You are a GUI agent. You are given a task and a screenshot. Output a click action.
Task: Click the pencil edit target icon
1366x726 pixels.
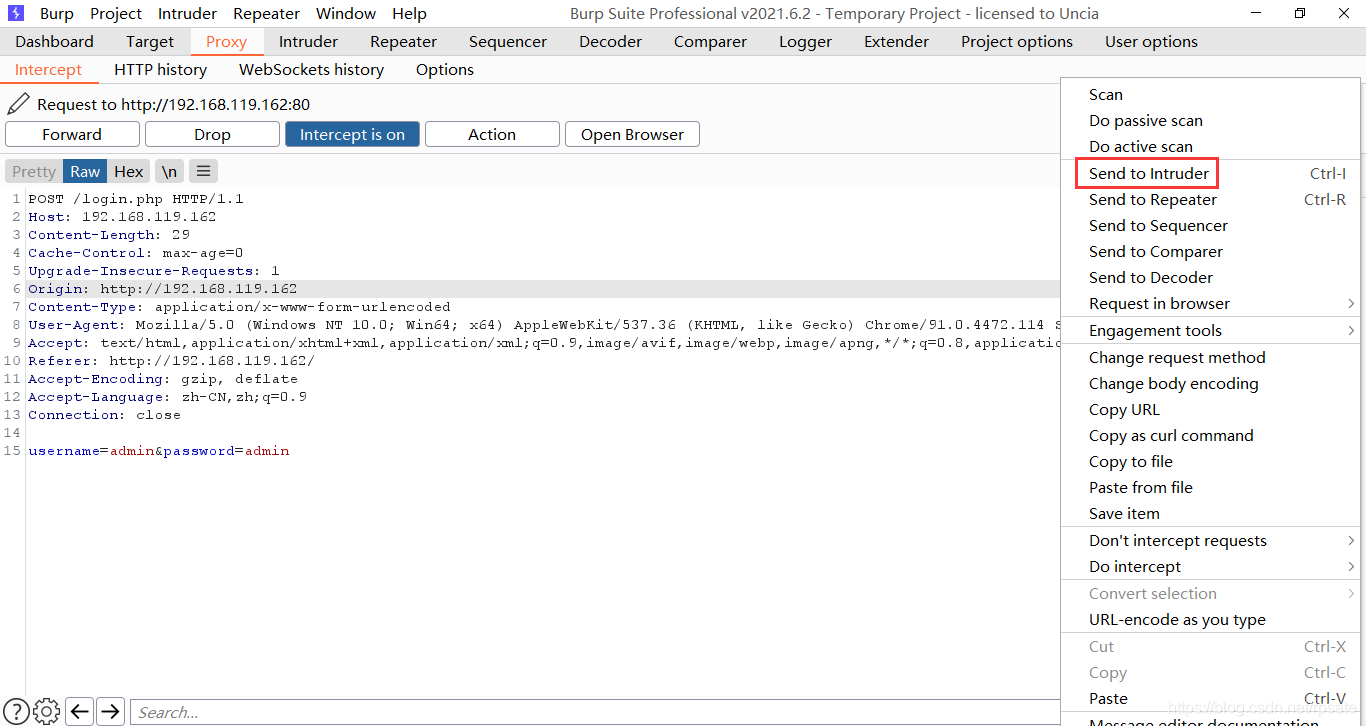coord(18,103)
